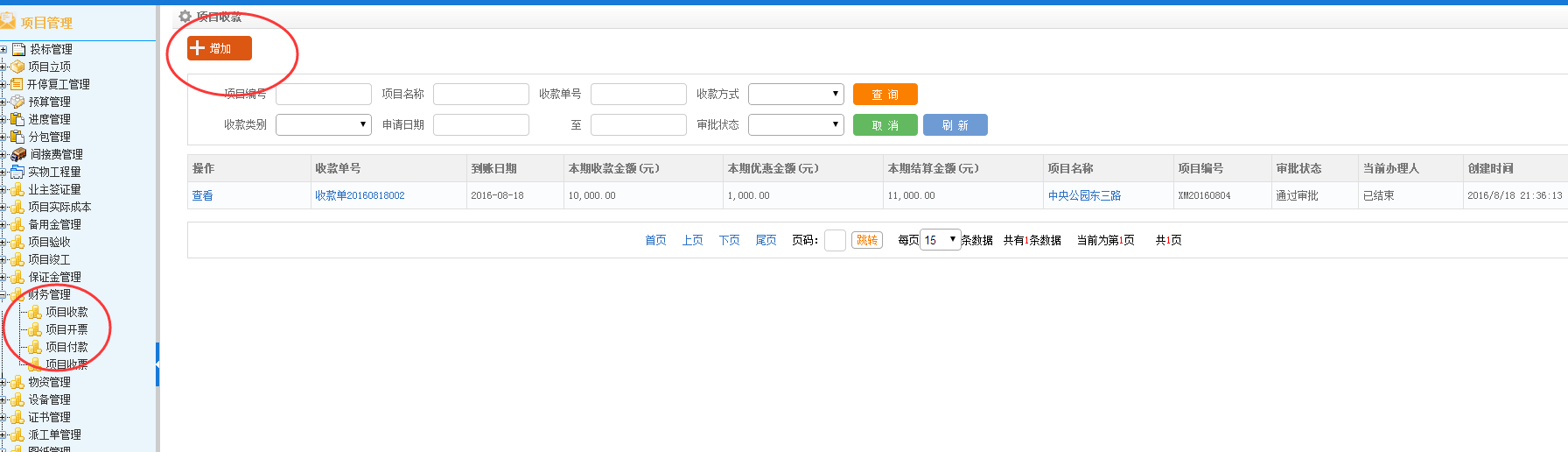Click the 实物工程量 icon in sidebar
1568x452 pixels.
click(x=17, y=172)
